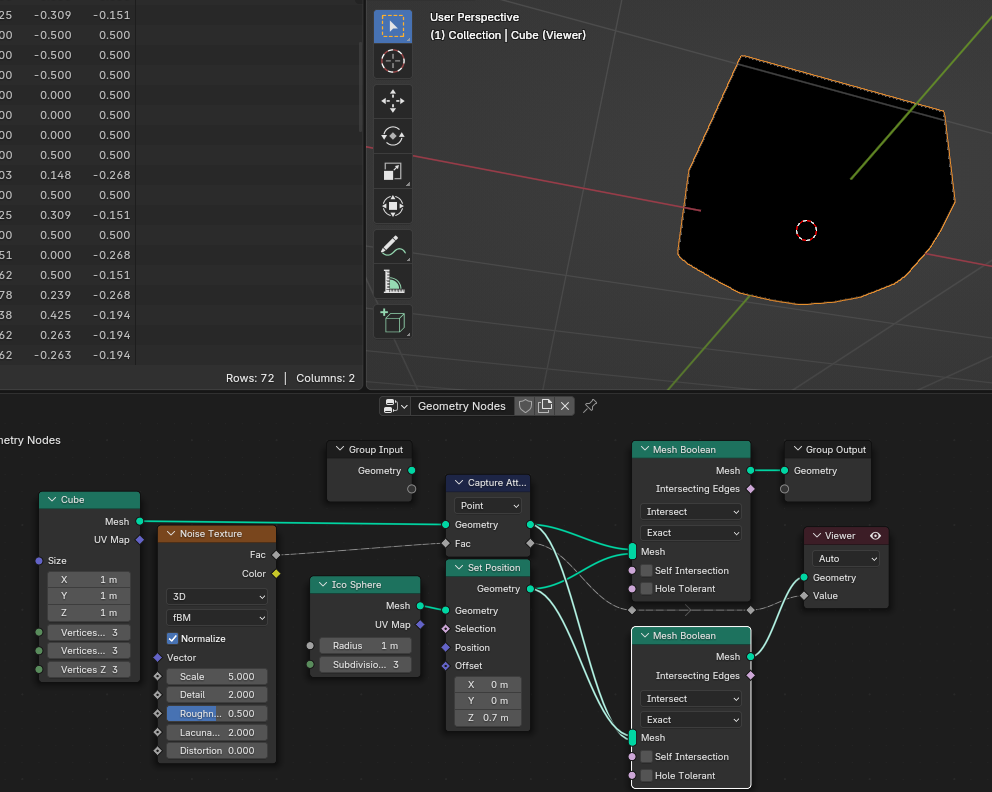Toggle fake user shield for Geometry Nodes
The height and width of the screenshot is (792, 992).
tap(525, 406)
